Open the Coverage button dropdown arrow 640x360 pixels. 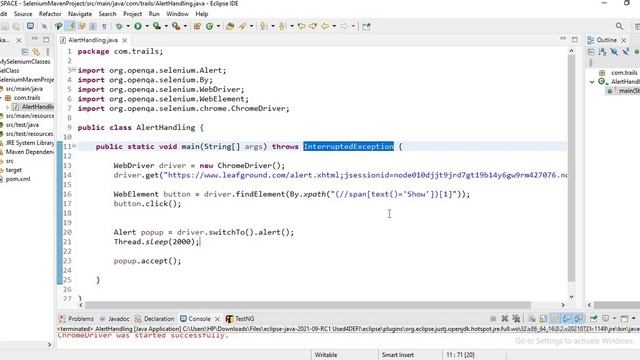click(x=166, y=26)
